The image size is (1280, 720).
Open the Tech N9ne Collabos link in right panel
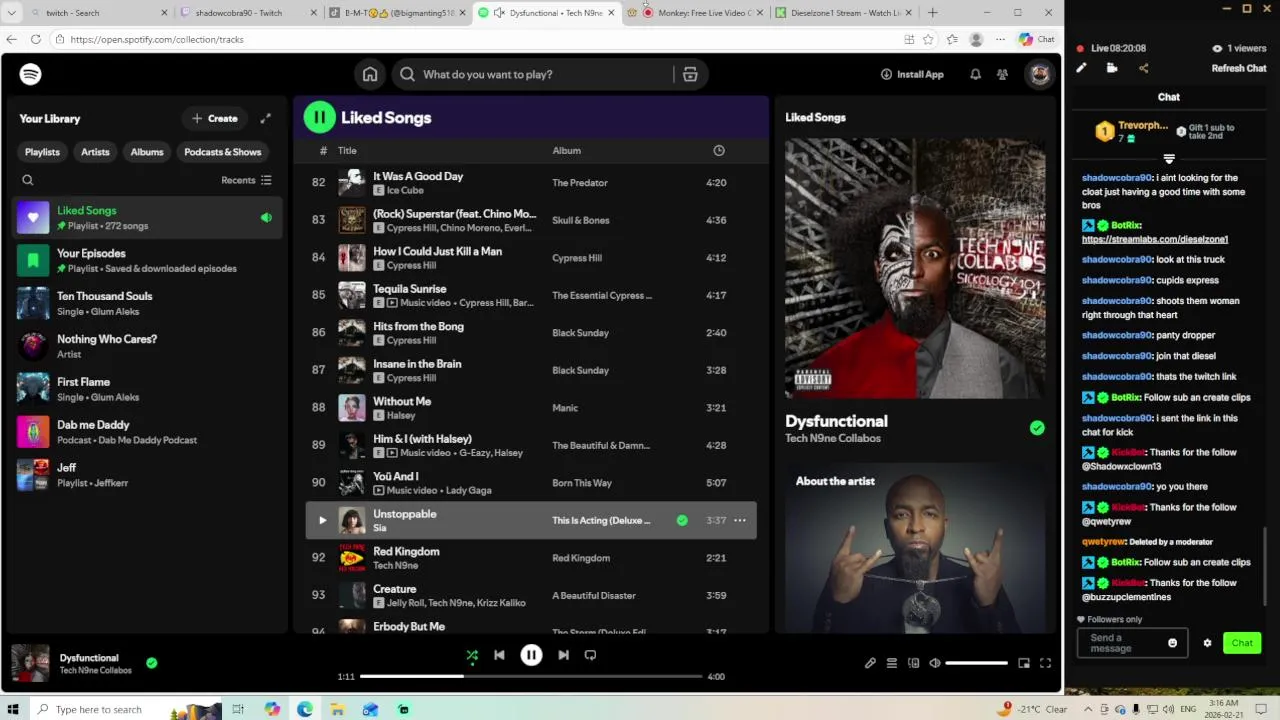[833, 438]
